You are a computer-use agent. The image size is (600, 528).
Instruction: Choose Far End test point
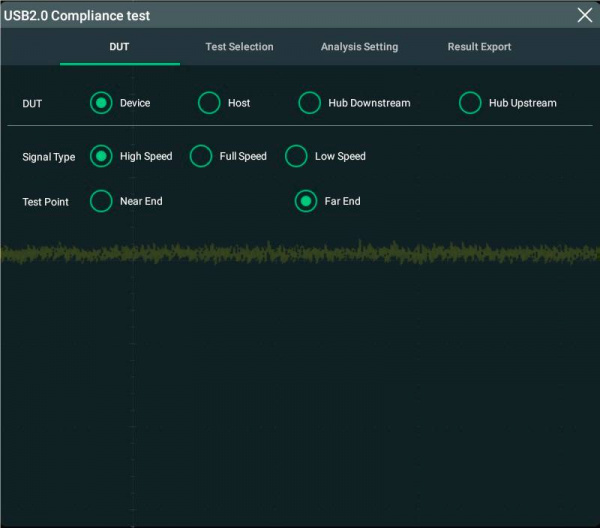point(306,201)
